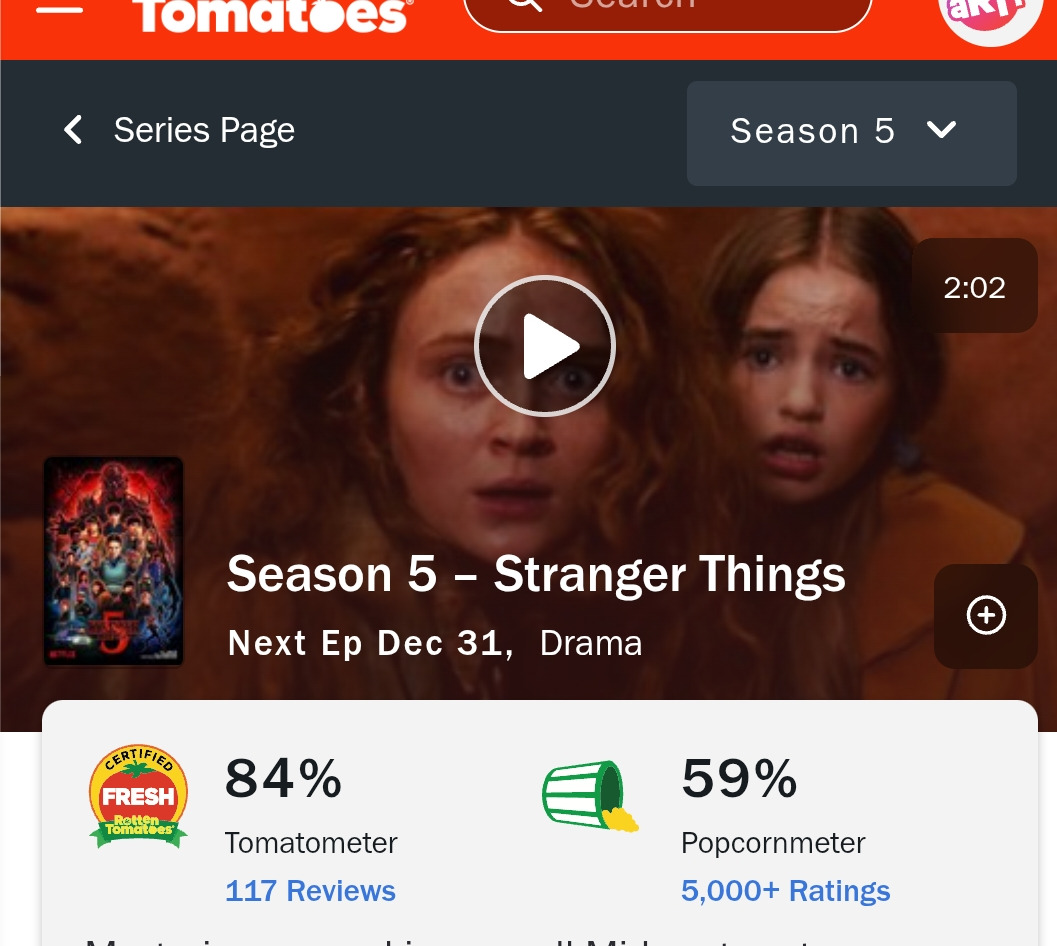Viewport: 1057px width, 946px height.
Task: Click the 59% Popcornmeter score
Action: pyautogui.click(x=739, y=778)
